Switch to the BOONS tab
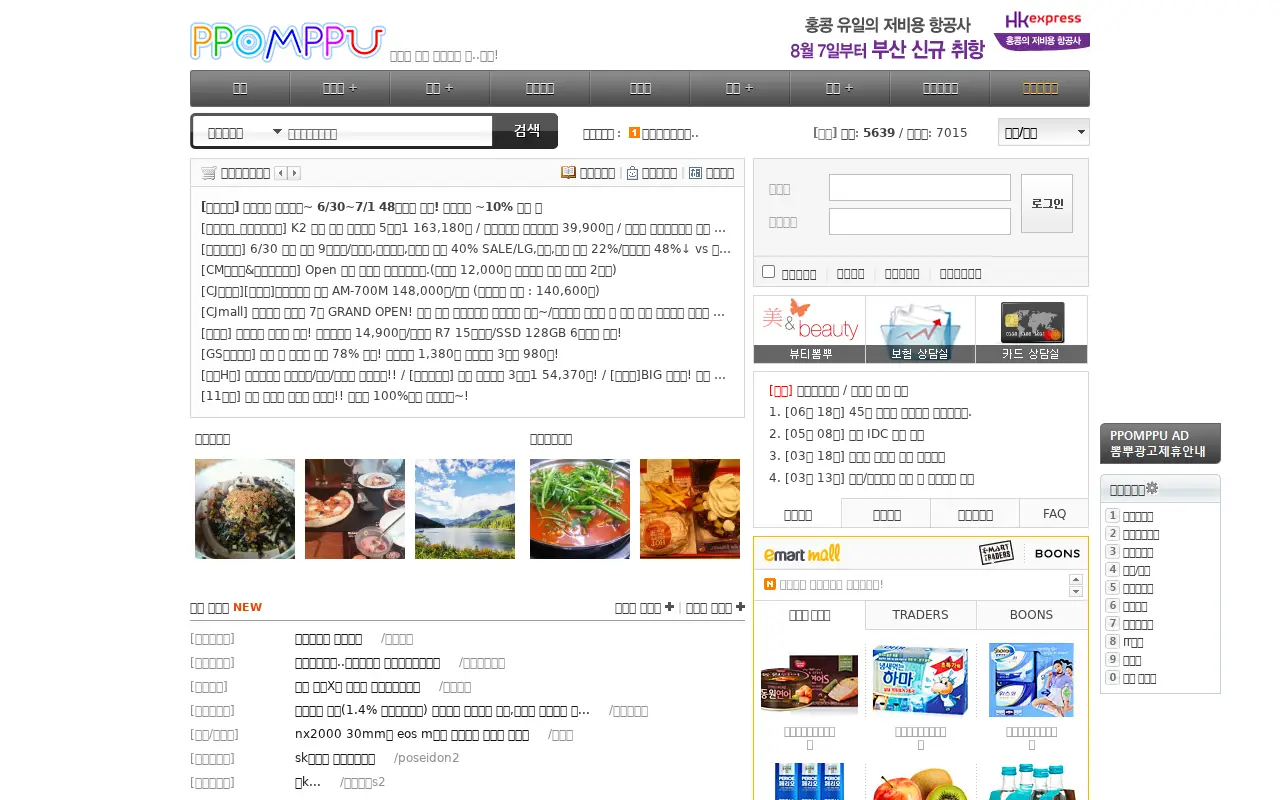1280x800 pixels. pos(1031,615)
